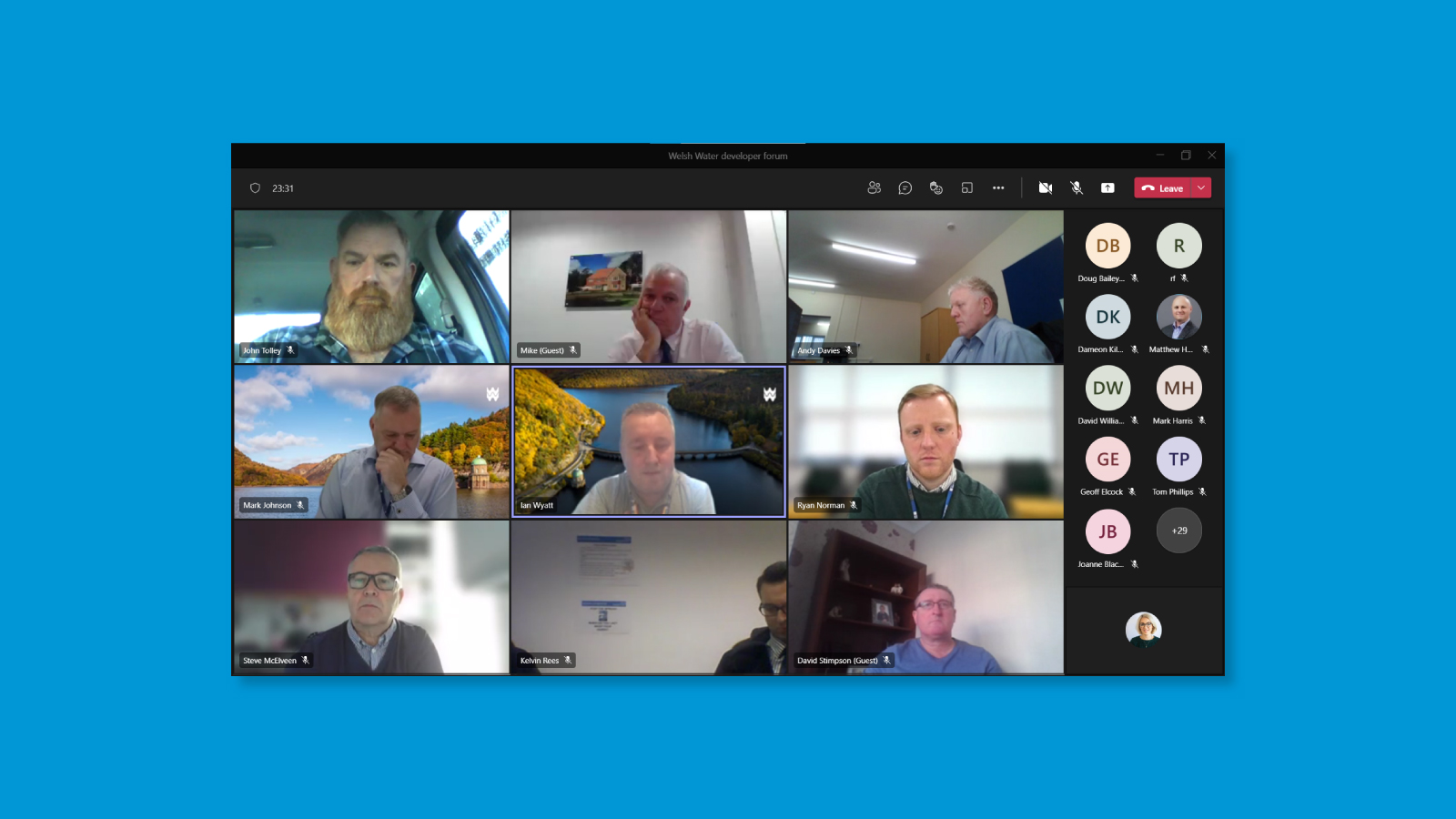The width and height of the screenshot is (1456, 819).
Task: Maximize the Teams meeting window
Action: (1186, 156)
